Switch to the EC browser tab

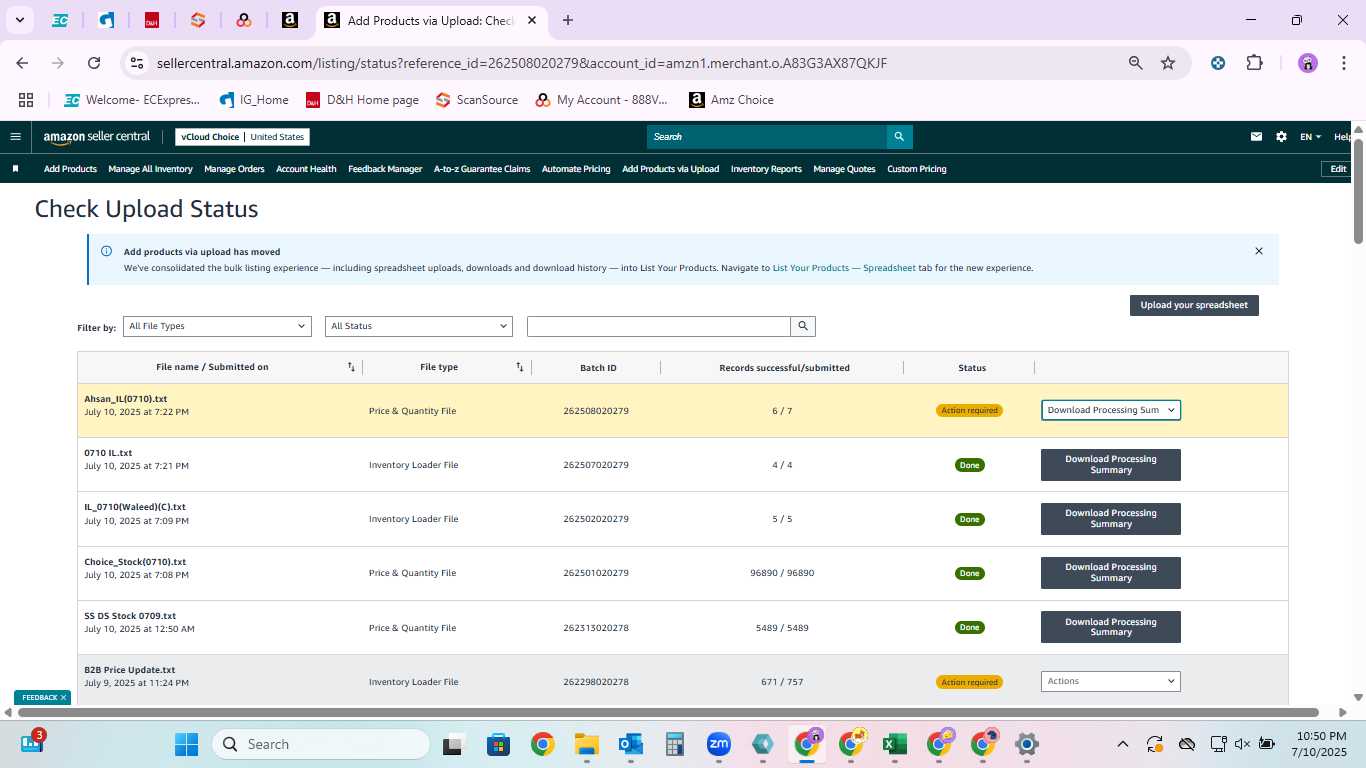point(60,20)
